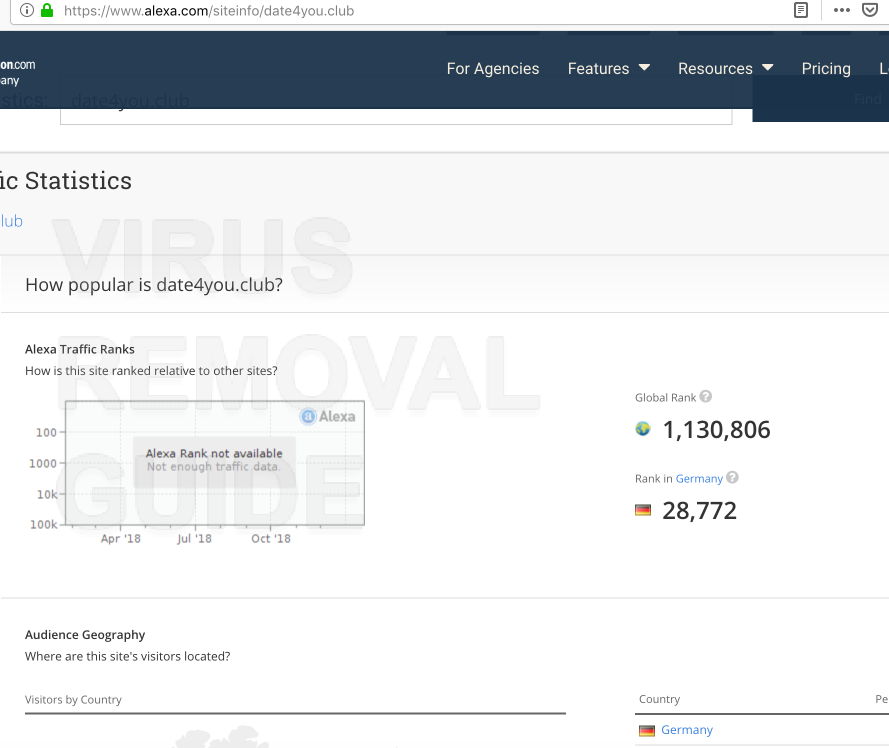Image resolution: width=889 pixels, height=748 pixels.
Task: Click the site information icon in address bar
Action: coord(27,10)
